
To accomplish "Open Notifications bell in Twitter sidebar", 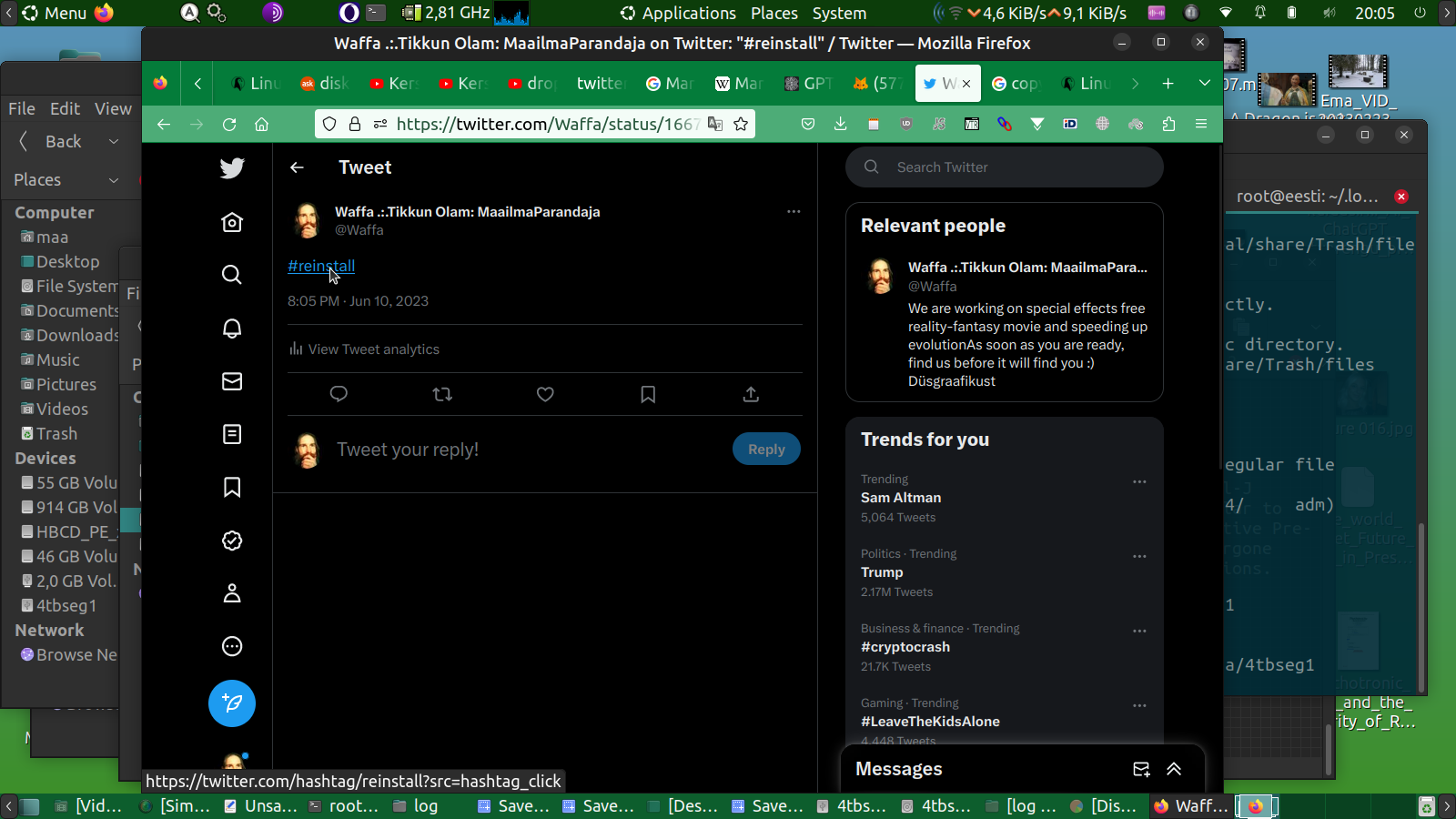I will click(x=232, y=329).
